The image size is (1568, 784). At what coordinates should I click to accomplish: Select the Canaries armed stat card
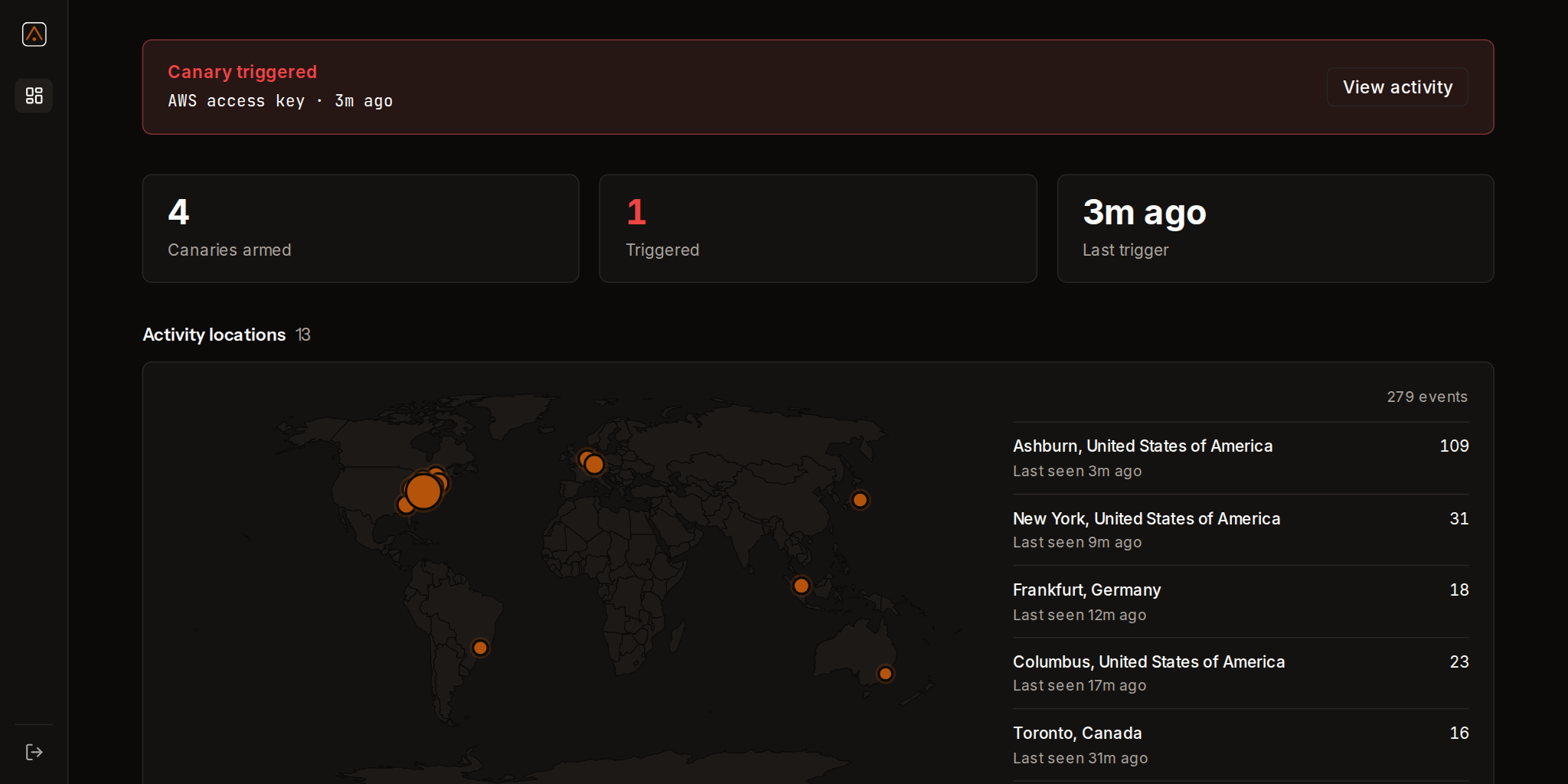361,228
